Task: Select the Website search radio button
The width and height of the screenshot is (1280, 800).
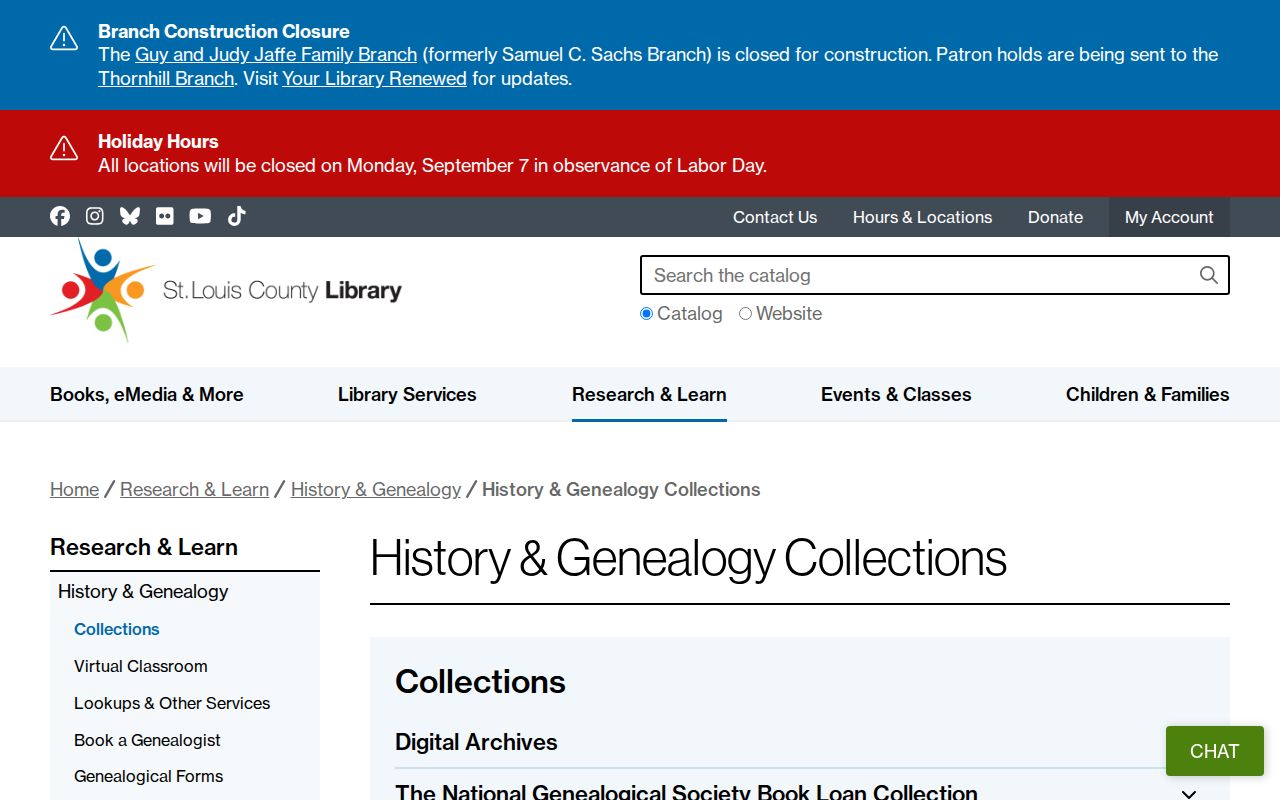Action: tap(746, 314)
